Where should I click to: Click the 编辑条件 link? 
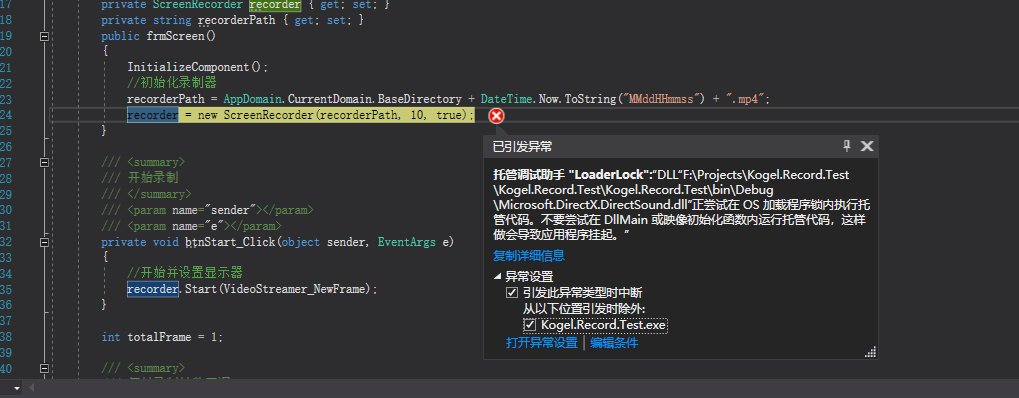point(614,343)
